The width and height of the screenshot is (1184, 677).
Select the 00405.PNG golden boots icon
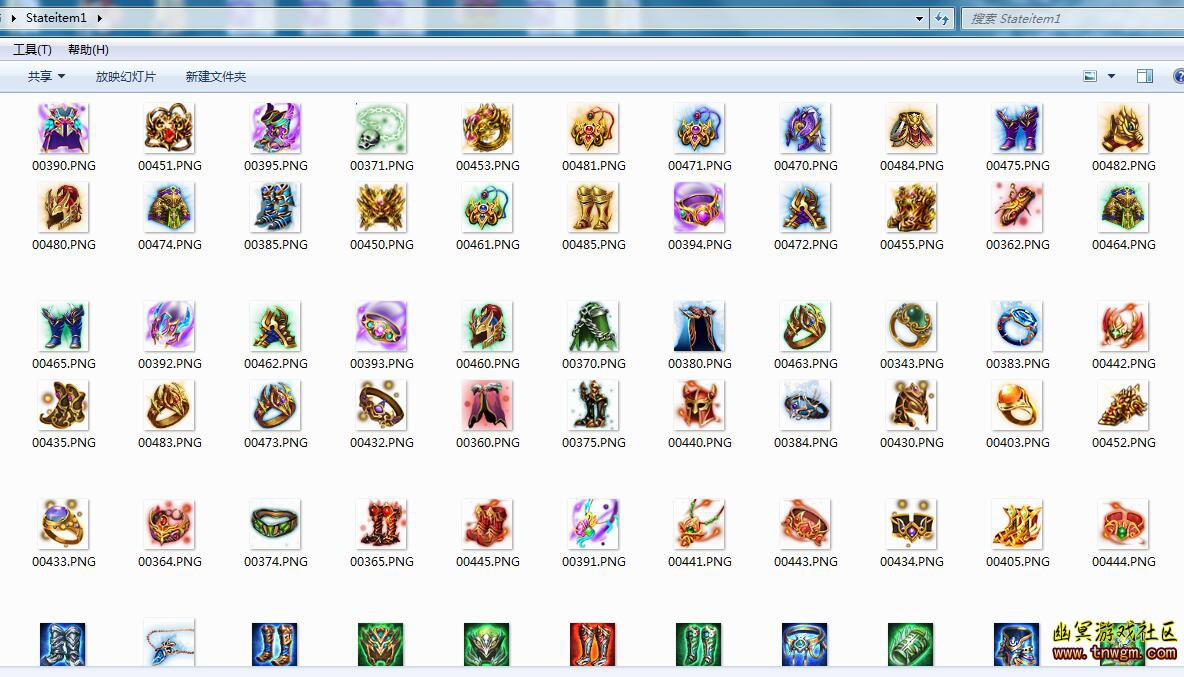(1017, 524)
